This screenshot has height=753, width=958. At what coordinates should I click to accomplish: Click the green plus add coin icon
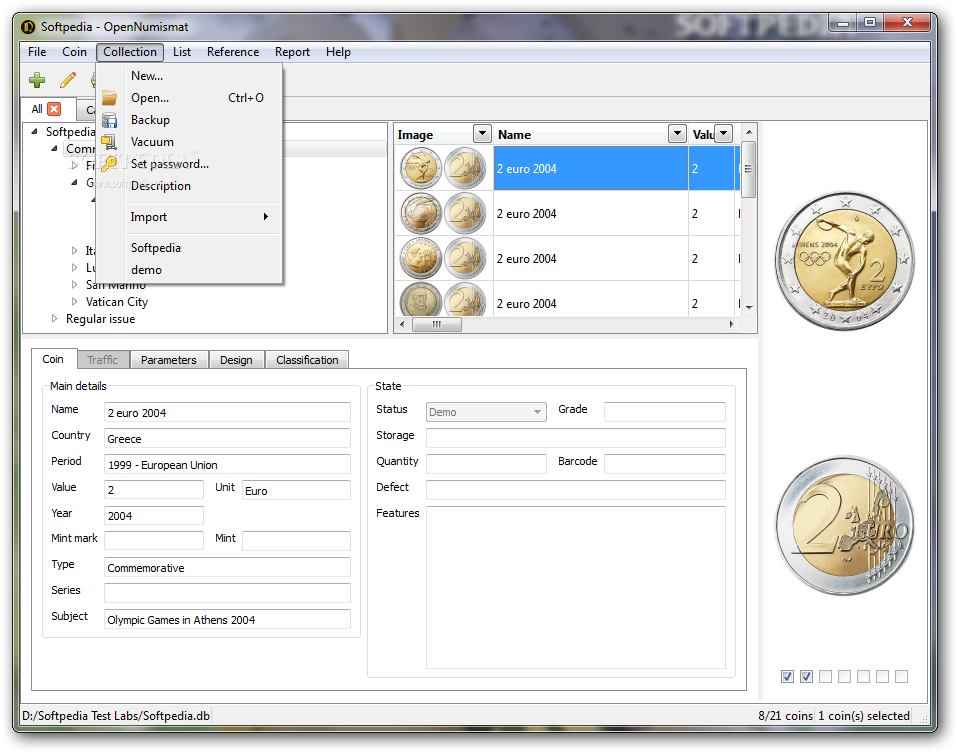click(x=37, y=80)
